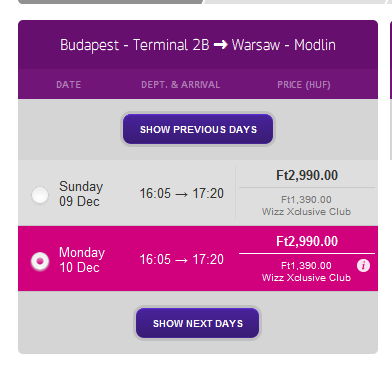Choose Monday's Ft1,390.00 discounted price
The width and height of the screenshot is (392, 373).
pos(306,266)
